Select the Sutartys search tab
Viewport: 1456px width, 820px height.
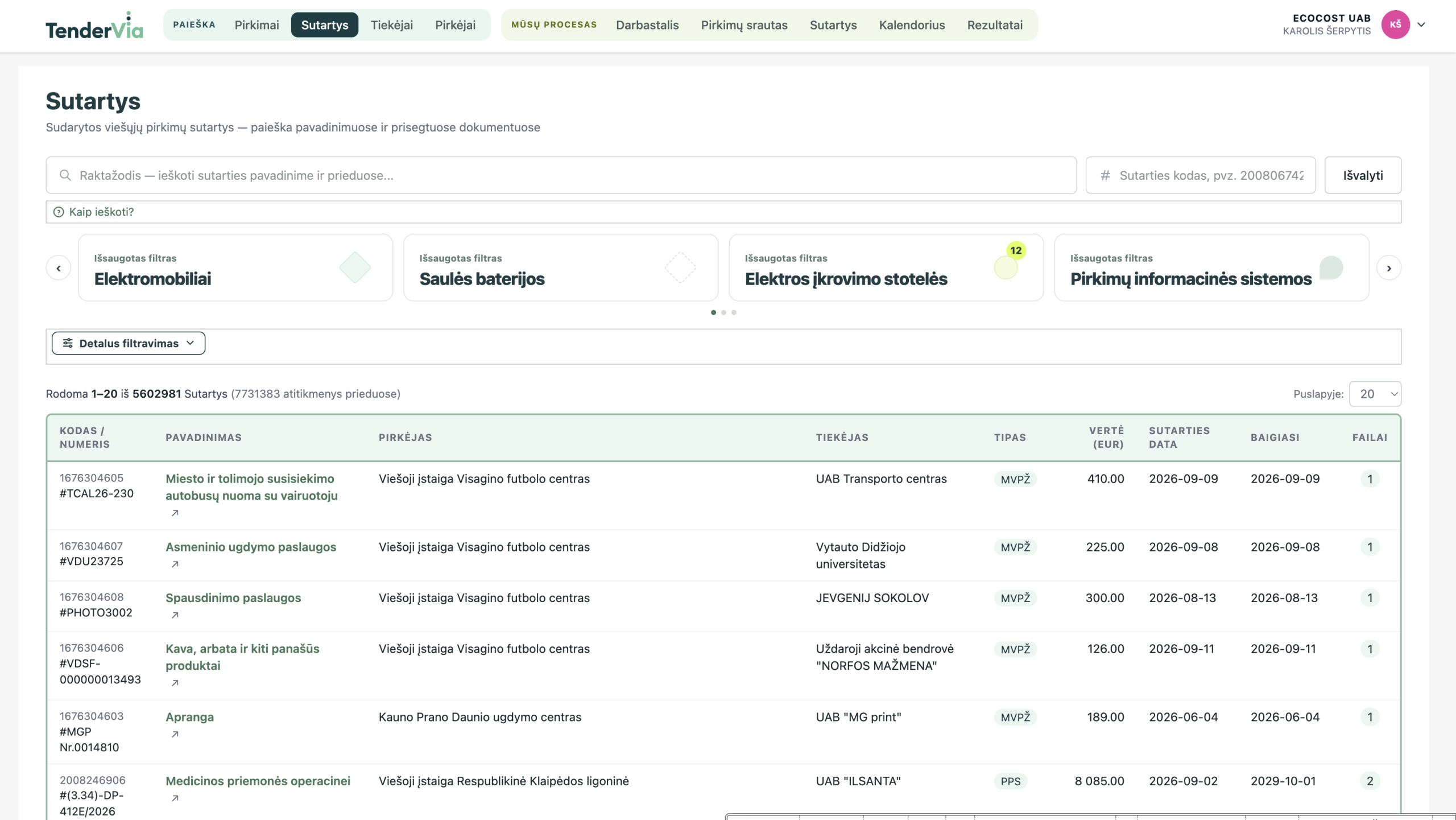pos(325,25)
